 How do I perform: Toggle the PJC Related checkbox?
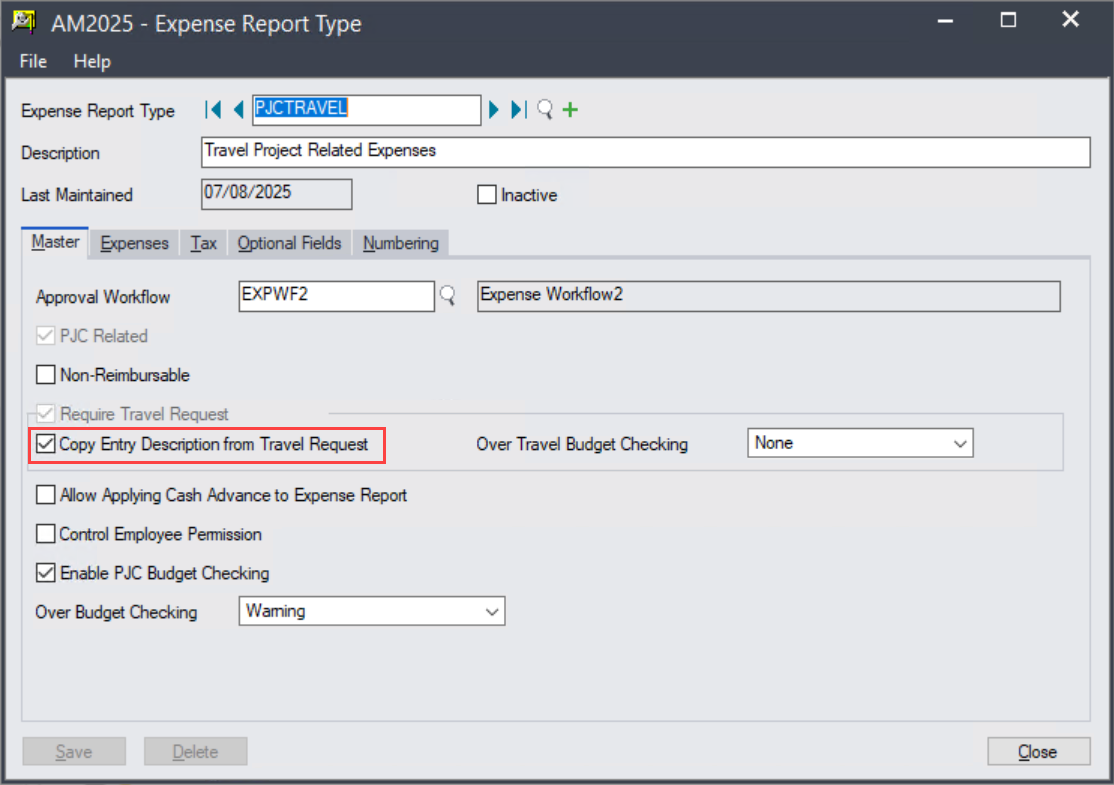(x=45, y=336)
